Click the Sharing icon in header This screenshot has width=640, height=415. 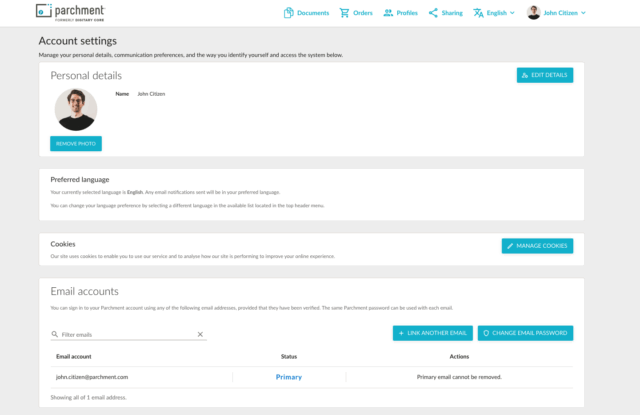click(x=433, y=13)
